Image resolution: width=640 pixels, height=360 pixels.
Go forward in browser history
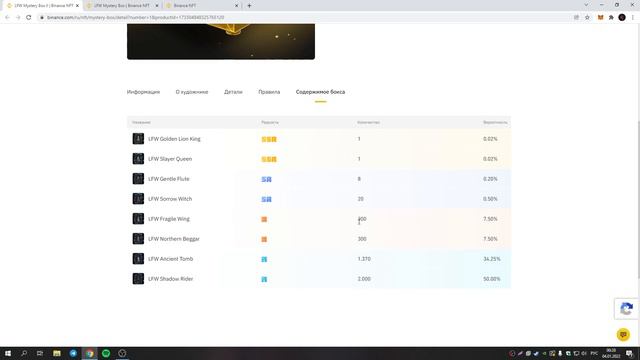[x=18, y=18]
